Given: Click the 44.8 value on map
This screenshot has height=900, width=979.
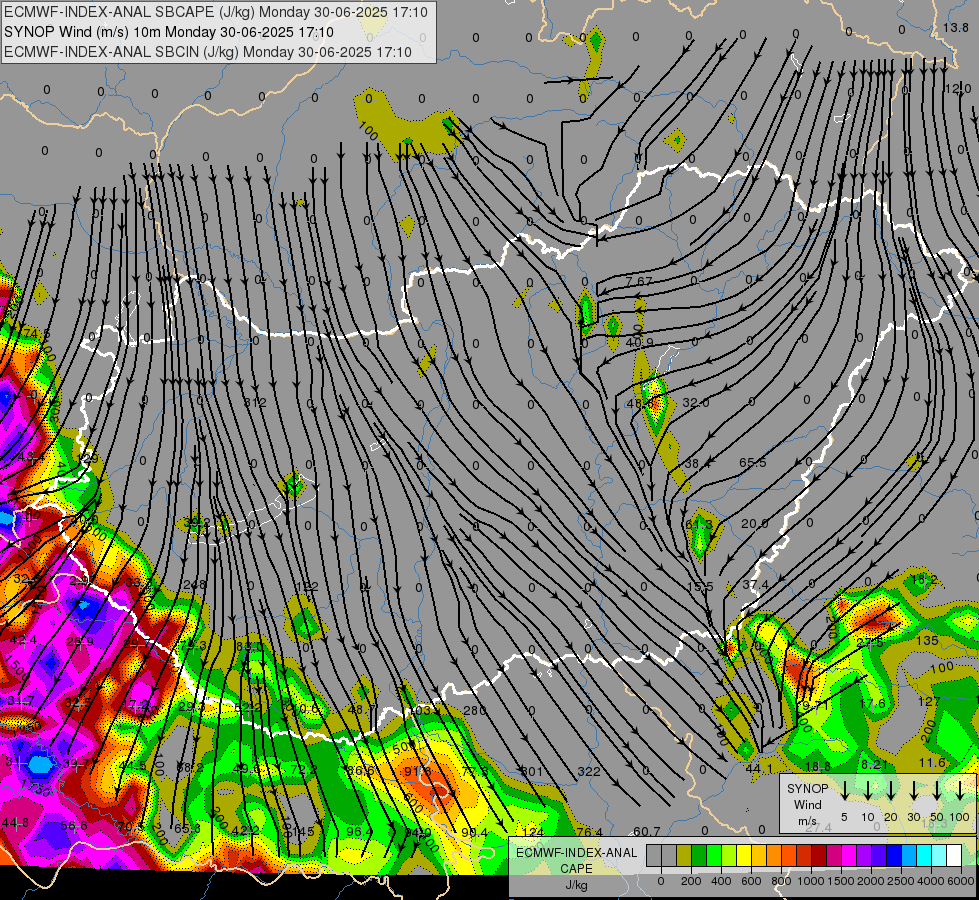Looking at the screenshot, I should tap(15, 823).
